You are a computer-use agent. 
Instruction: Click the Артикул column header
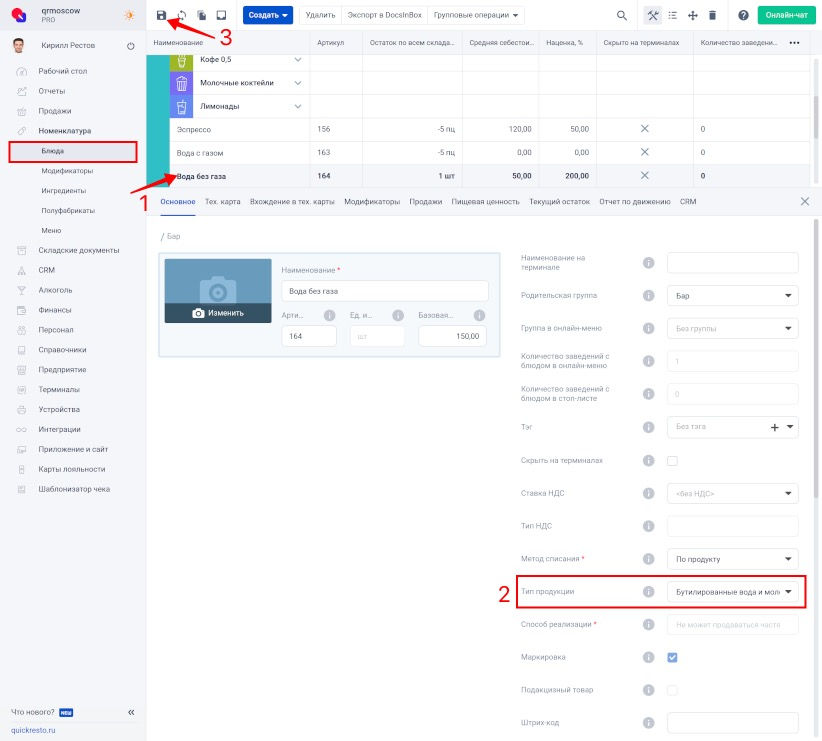click(330, 42)
